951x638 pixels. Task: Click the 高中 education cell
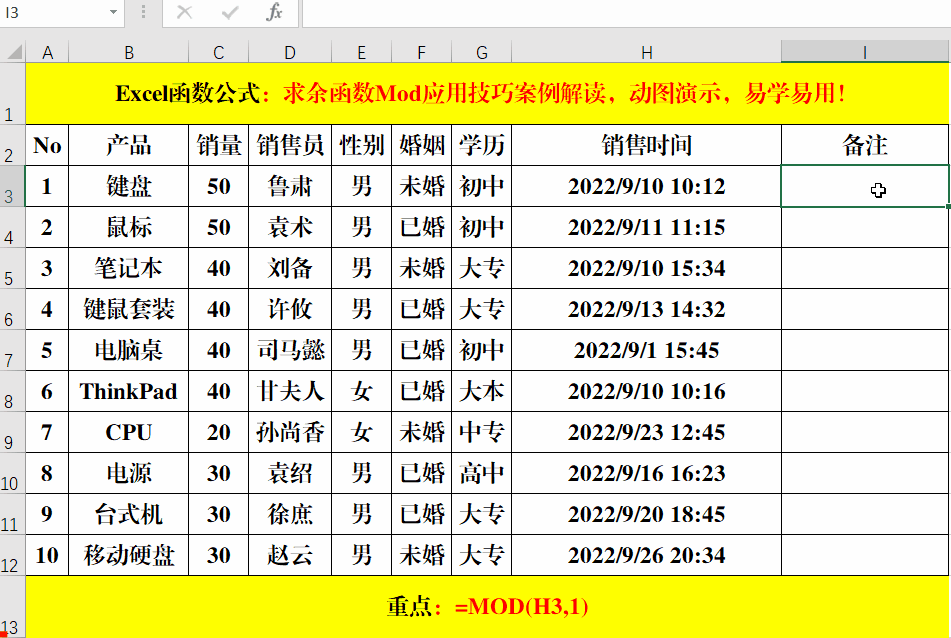tap(482, 473)
